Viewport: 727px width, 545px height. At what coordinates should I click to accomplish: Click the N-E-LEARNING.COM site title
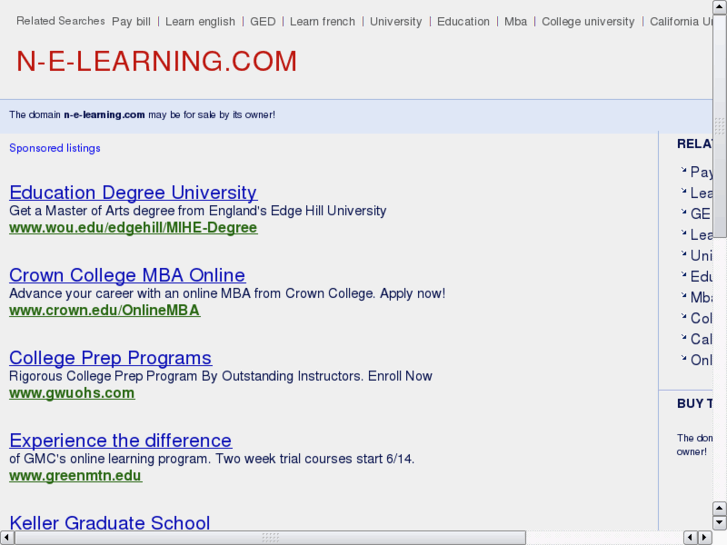(x=157, y=61)
